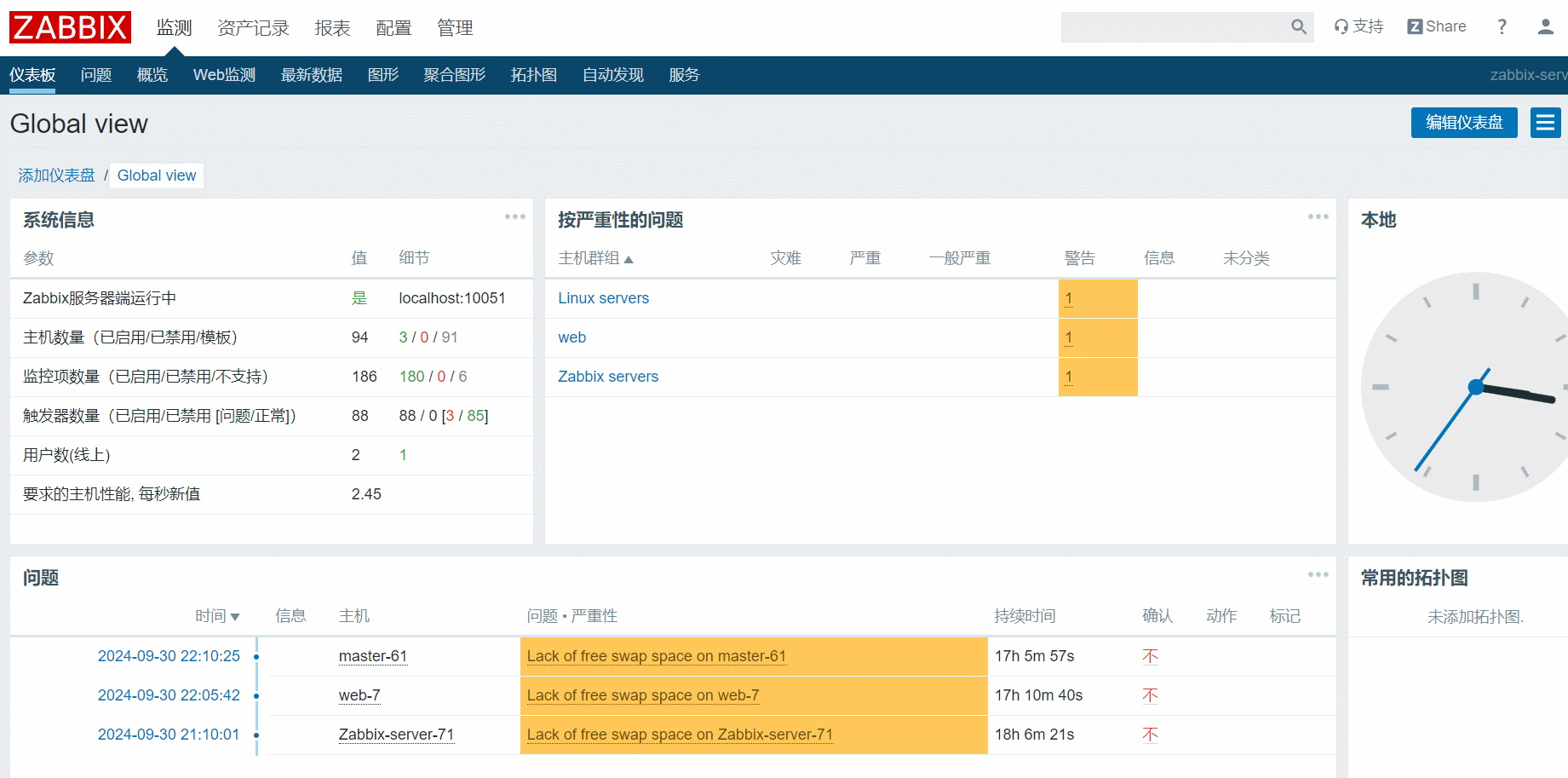The height and width of the screenshot is (778, 1568).
Task: Open the Web监测 submenu tab
Action: pyautogui.click(x=224, y=75)
